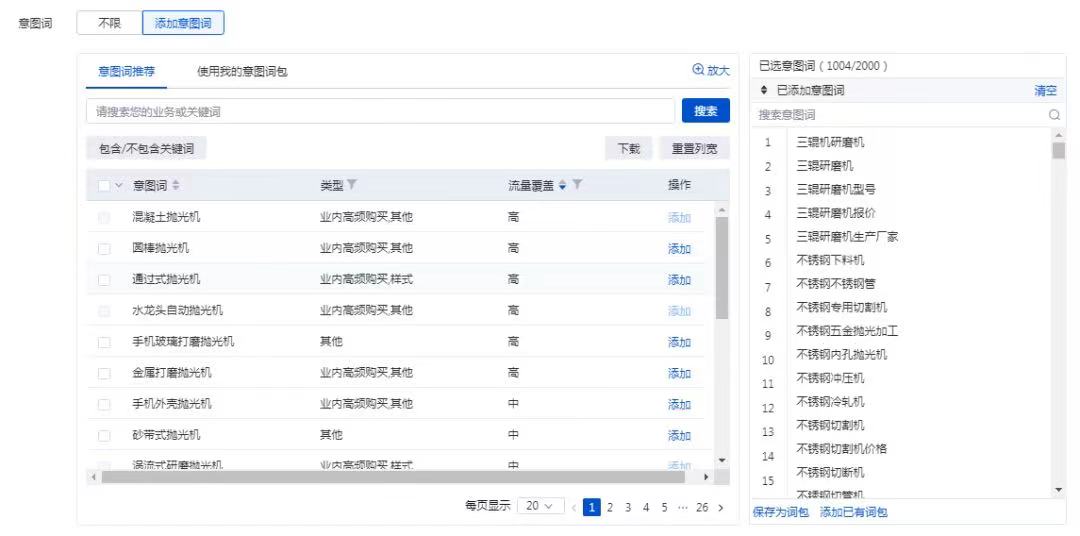Click 保存为词包 link

coord(781,513)
